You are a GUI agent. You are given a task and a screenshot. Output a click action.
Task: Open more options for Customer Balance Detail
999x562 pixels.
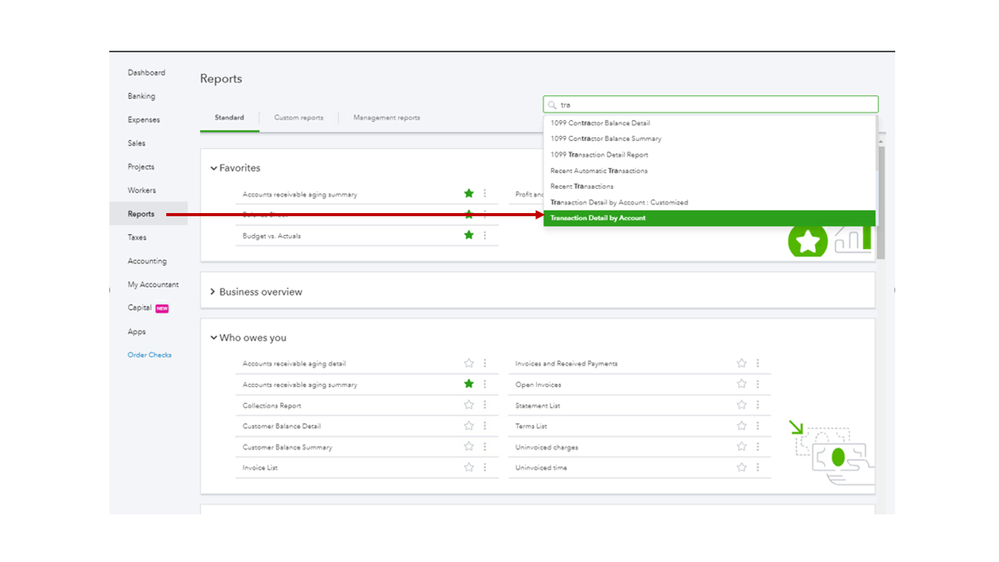point(485,426)
